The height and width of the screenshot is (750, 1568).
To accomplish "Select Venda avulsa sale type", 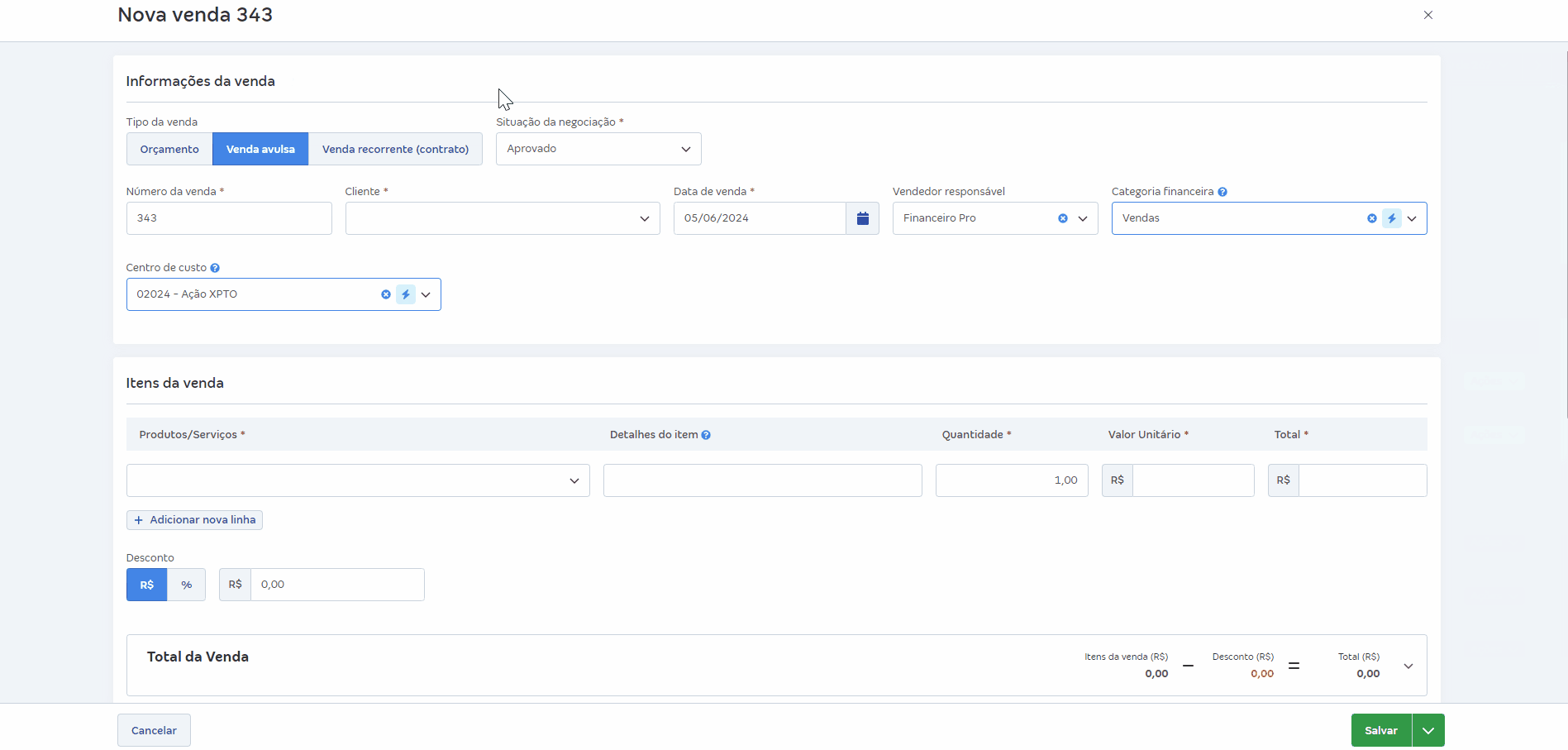I will coord(260,150).
